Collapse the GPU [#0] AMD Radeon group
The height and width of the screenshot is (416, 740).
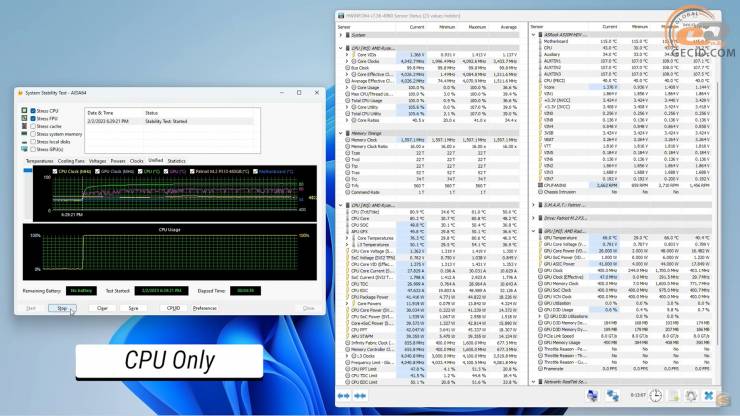click(534, 231)
